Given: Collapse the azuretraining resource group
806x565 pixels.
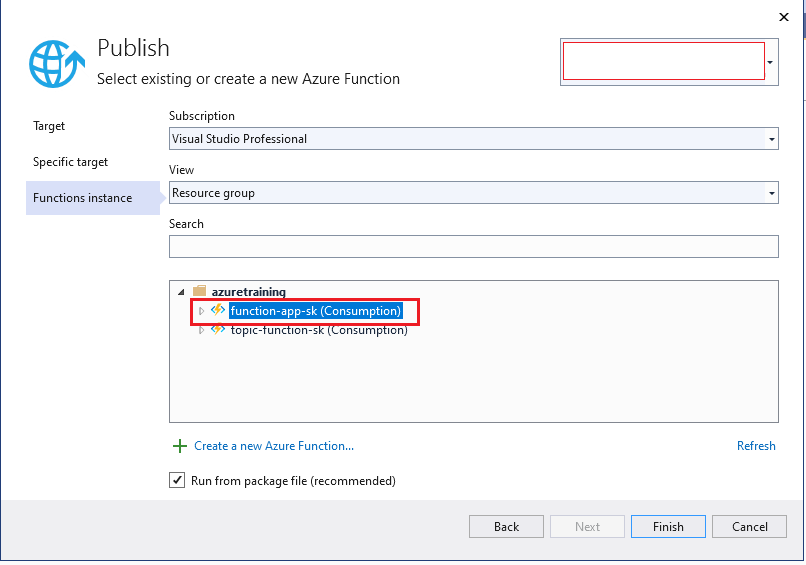Looking at the screenshot, I should point(181,292).
